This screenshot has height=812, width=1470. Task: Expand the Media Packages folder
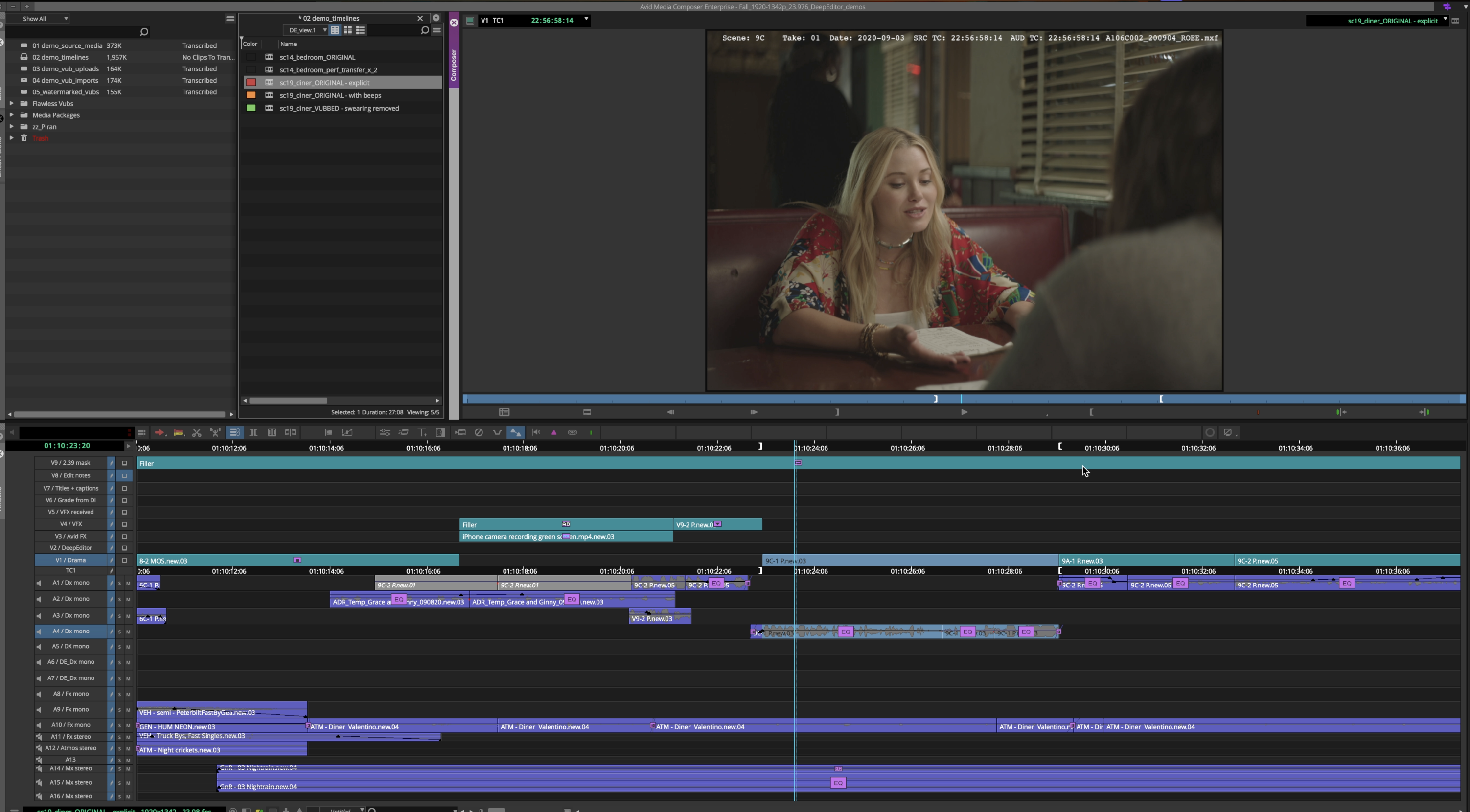tap(11, 114)
